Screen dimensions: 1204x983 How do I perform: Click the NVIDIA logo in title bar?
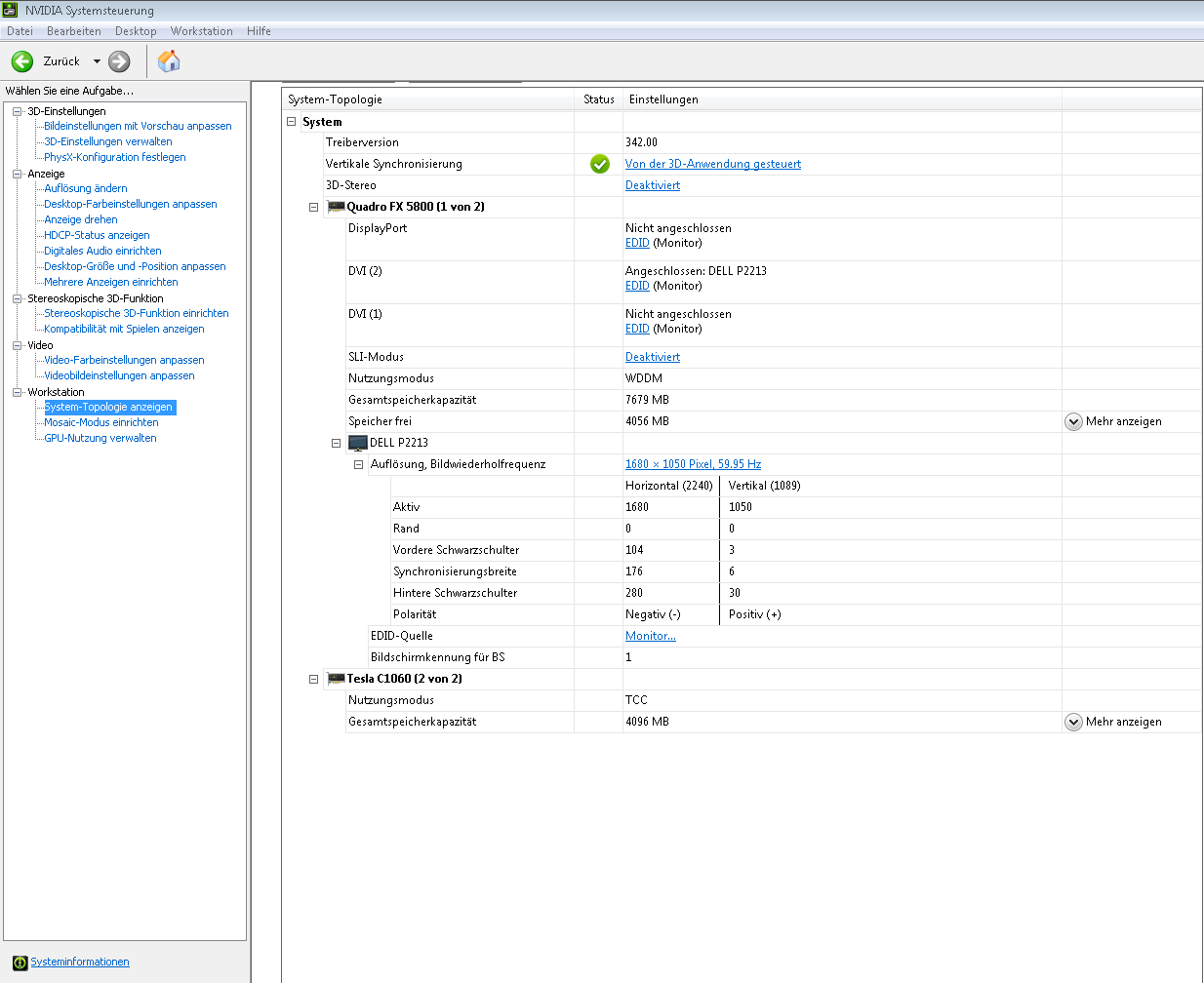11,11
